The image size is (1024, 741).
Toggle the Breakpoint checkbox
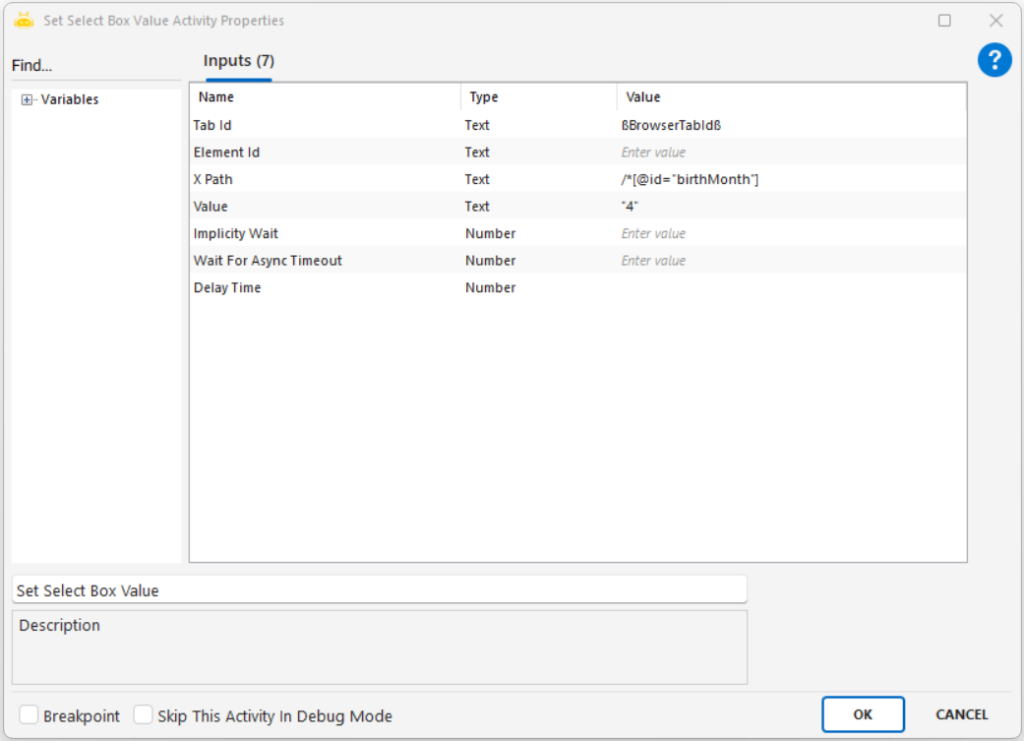pos(29,715)
